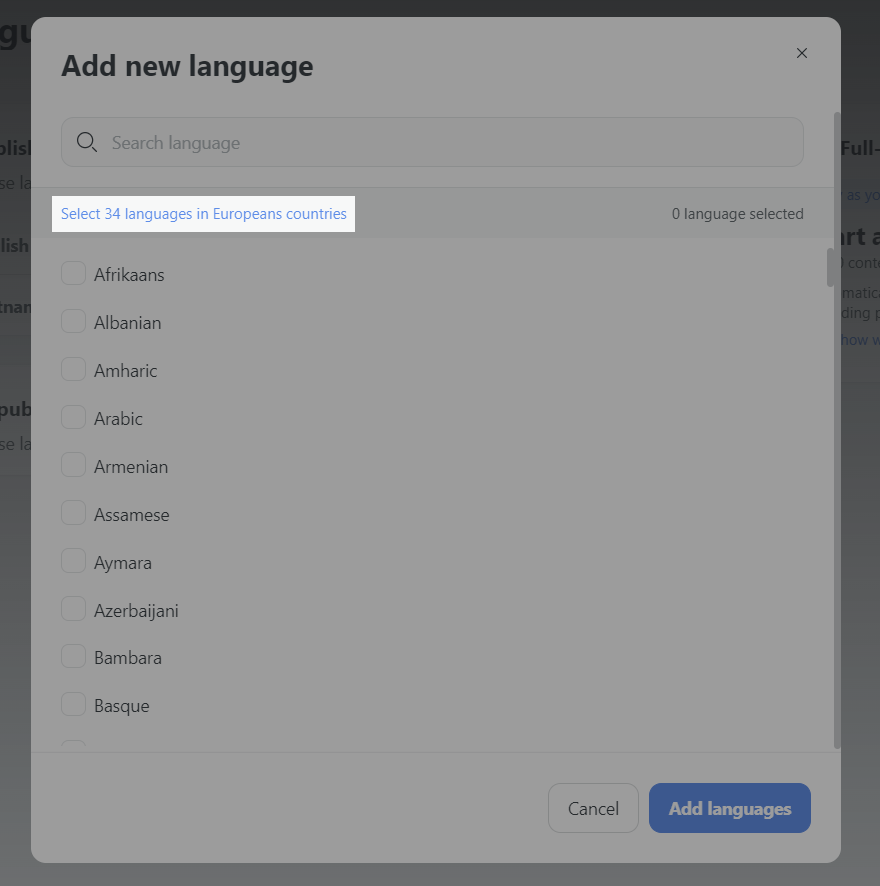Tick the Albanian language checkbox
Image resolution: width=880 pixels, height=886 pixels.
(x=74, y=321)
